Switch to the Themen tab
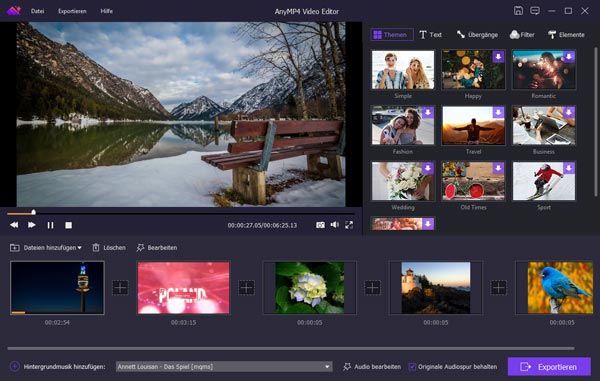This screenshot has width=600, height=381. click(x=392, y=35)
